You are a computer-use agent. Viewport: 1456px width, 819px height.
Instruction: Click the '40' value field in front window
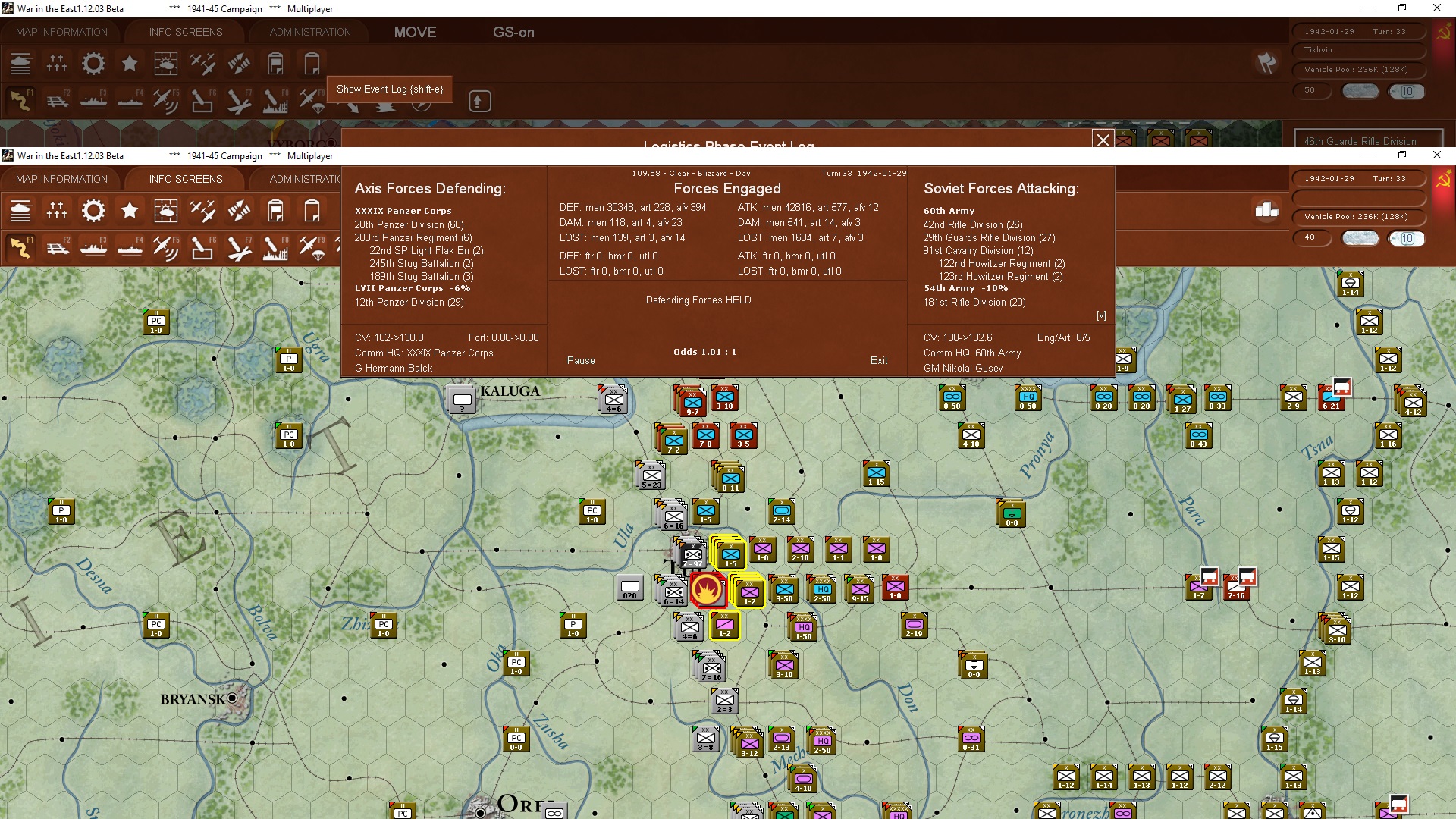pos(1313,237)
